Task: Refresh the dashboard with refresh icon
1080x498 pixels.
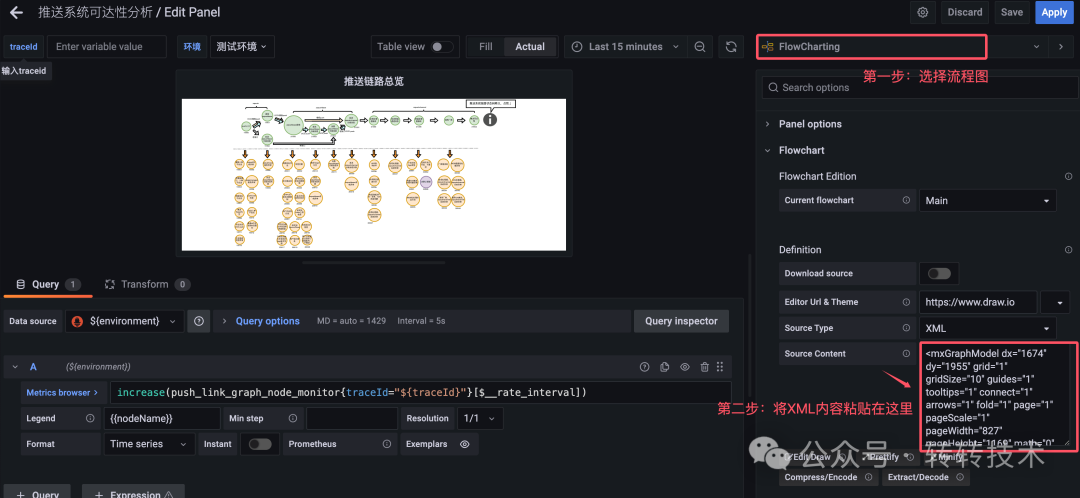Action: (731, 47)
